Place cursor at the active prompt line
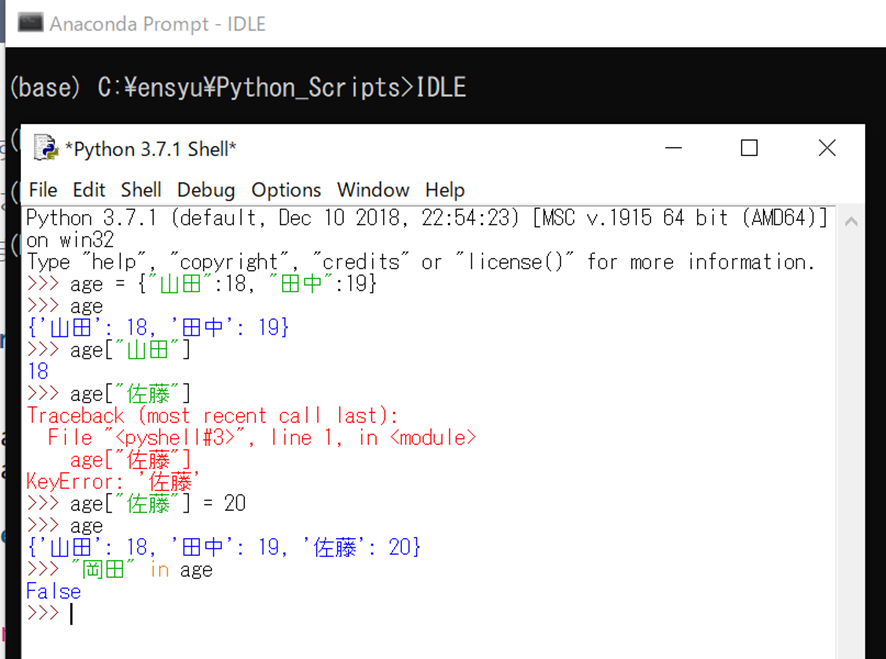The image size is (886, 659). [x=70, y=612]
